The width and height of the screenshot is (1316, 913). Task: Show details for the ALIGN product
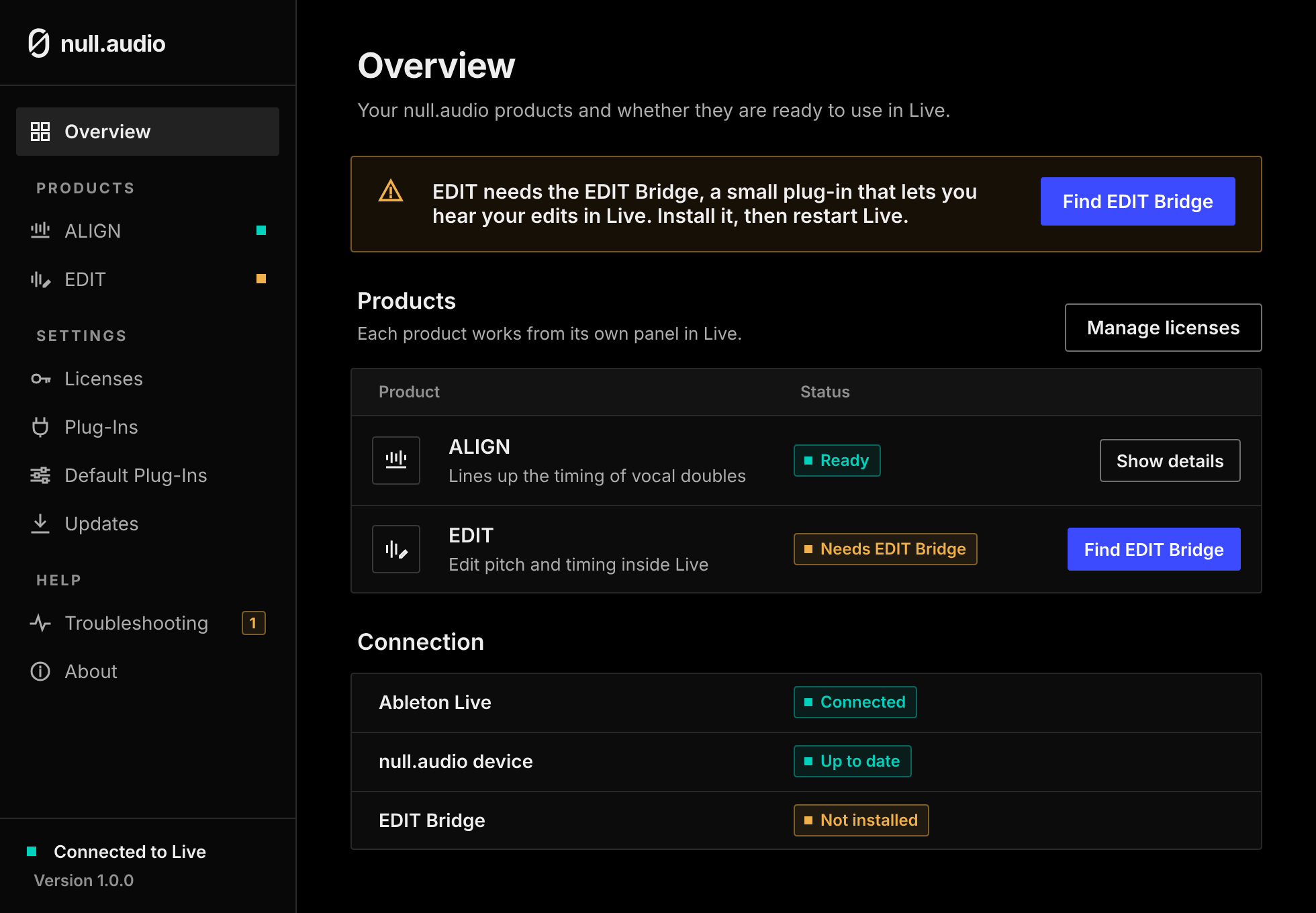(1170, 461)
